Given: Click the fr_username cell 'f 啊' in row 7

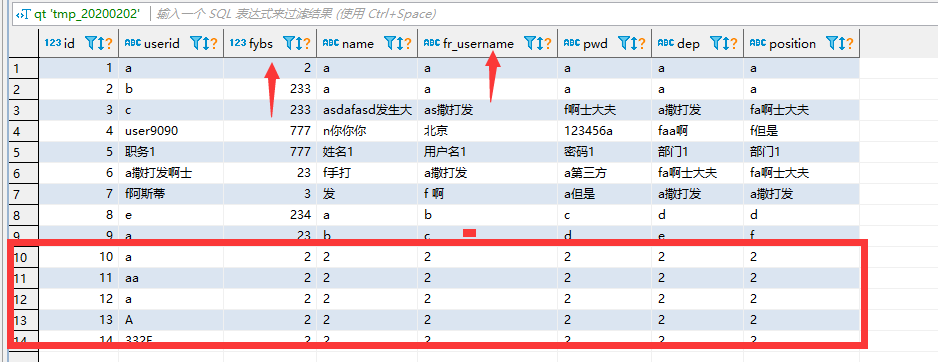Looking at the screenshot, I should (488, 194).
